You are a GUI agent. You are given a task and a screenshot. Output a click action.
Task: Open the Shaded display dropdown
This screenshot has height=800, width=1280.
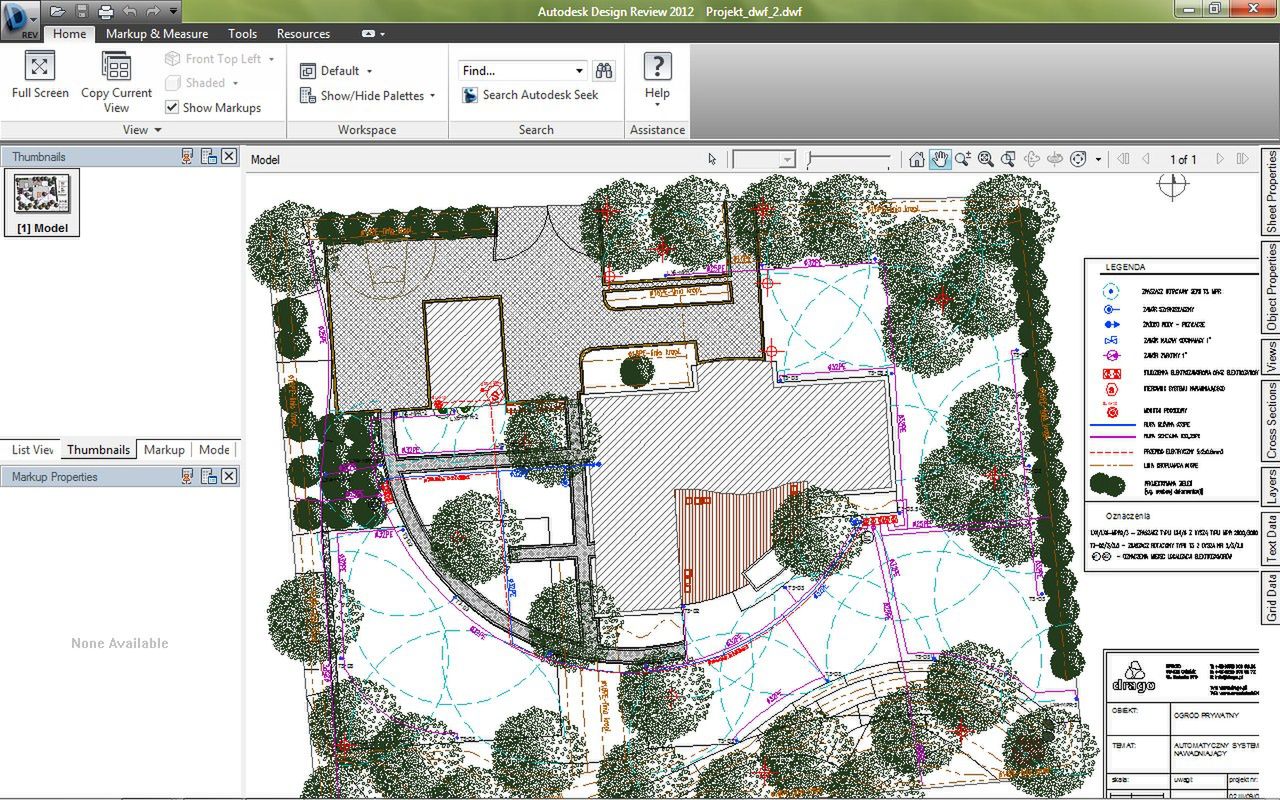202,83
